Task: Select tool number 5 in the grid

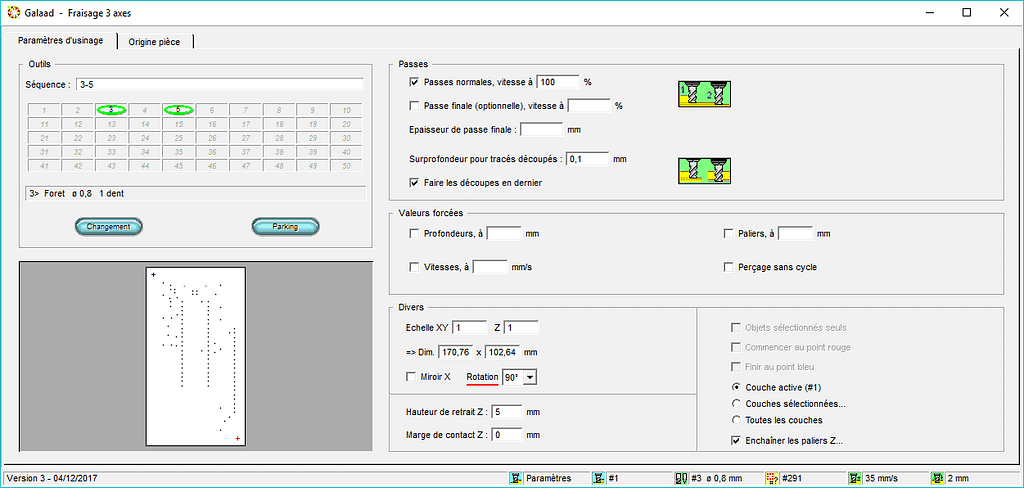Action: [x=178, y=110]
